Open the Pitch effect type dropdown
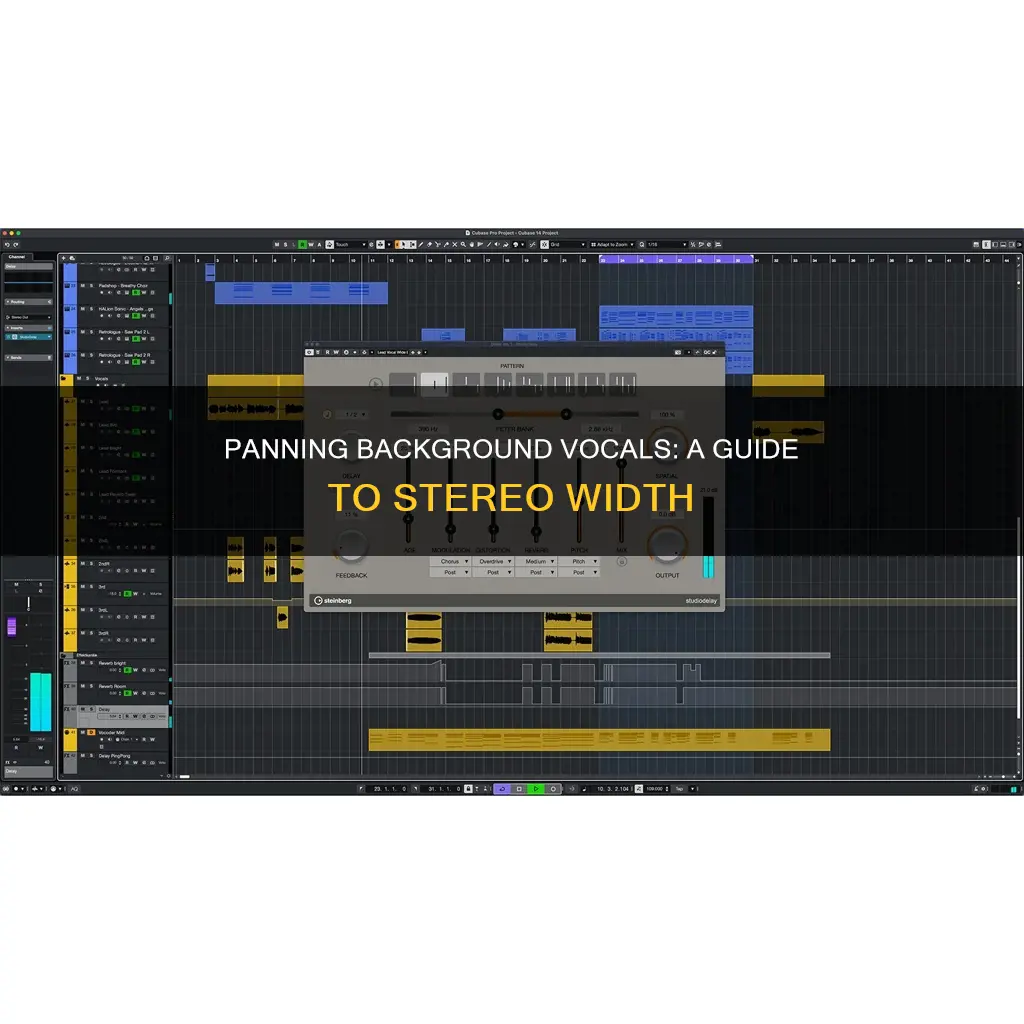 point(579,562)
